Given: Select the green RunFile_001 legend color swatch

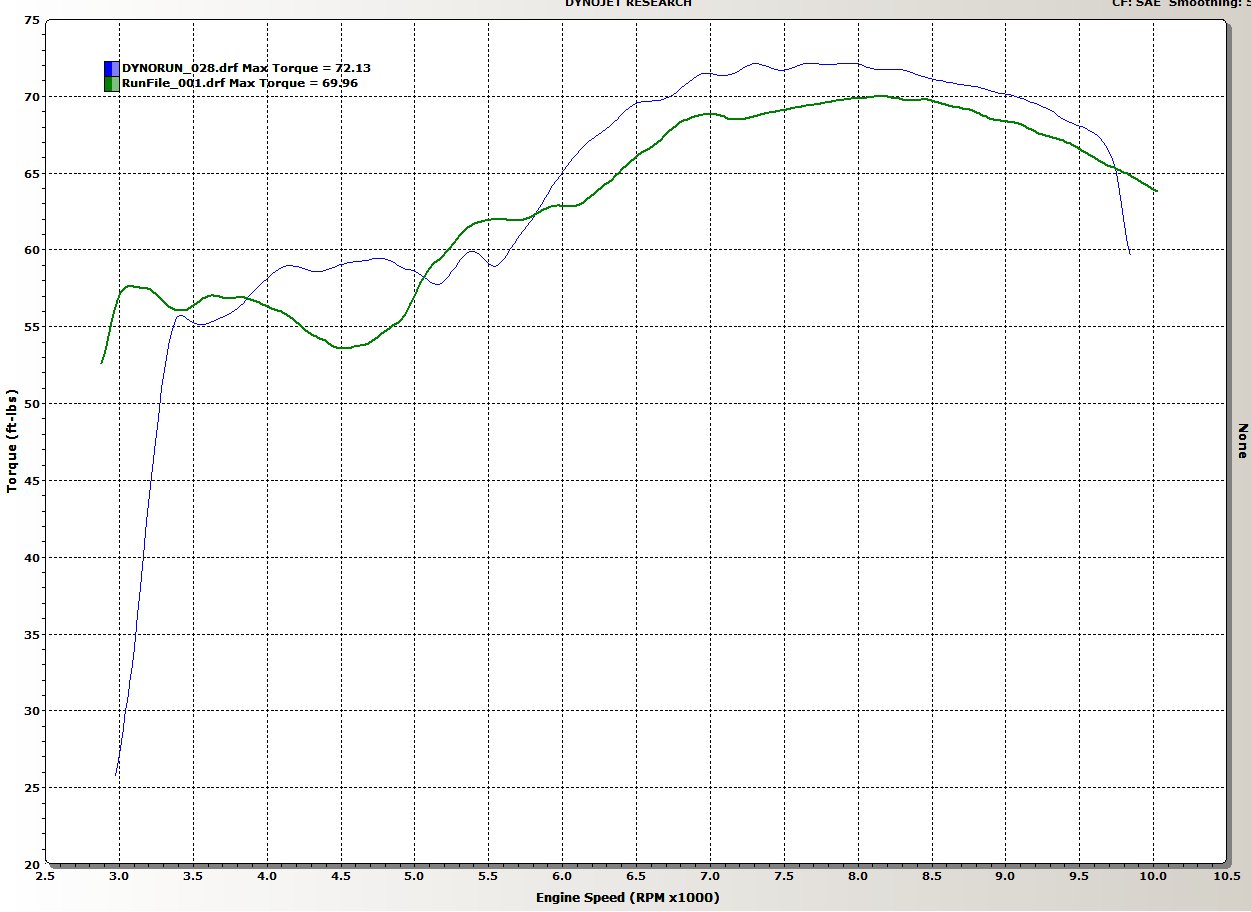Looking at the screenshot, I should (x=110, y=83).
